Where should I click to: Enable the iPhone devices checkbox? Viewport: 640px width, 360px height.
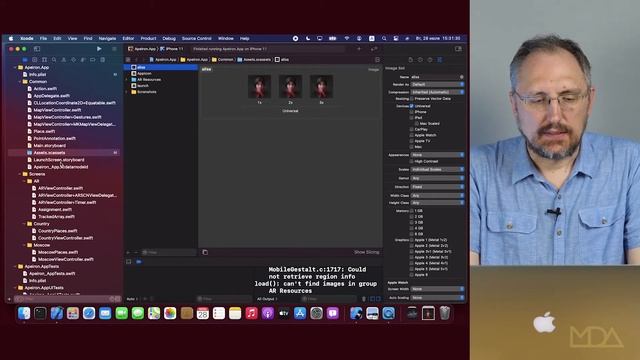point(411,112)
